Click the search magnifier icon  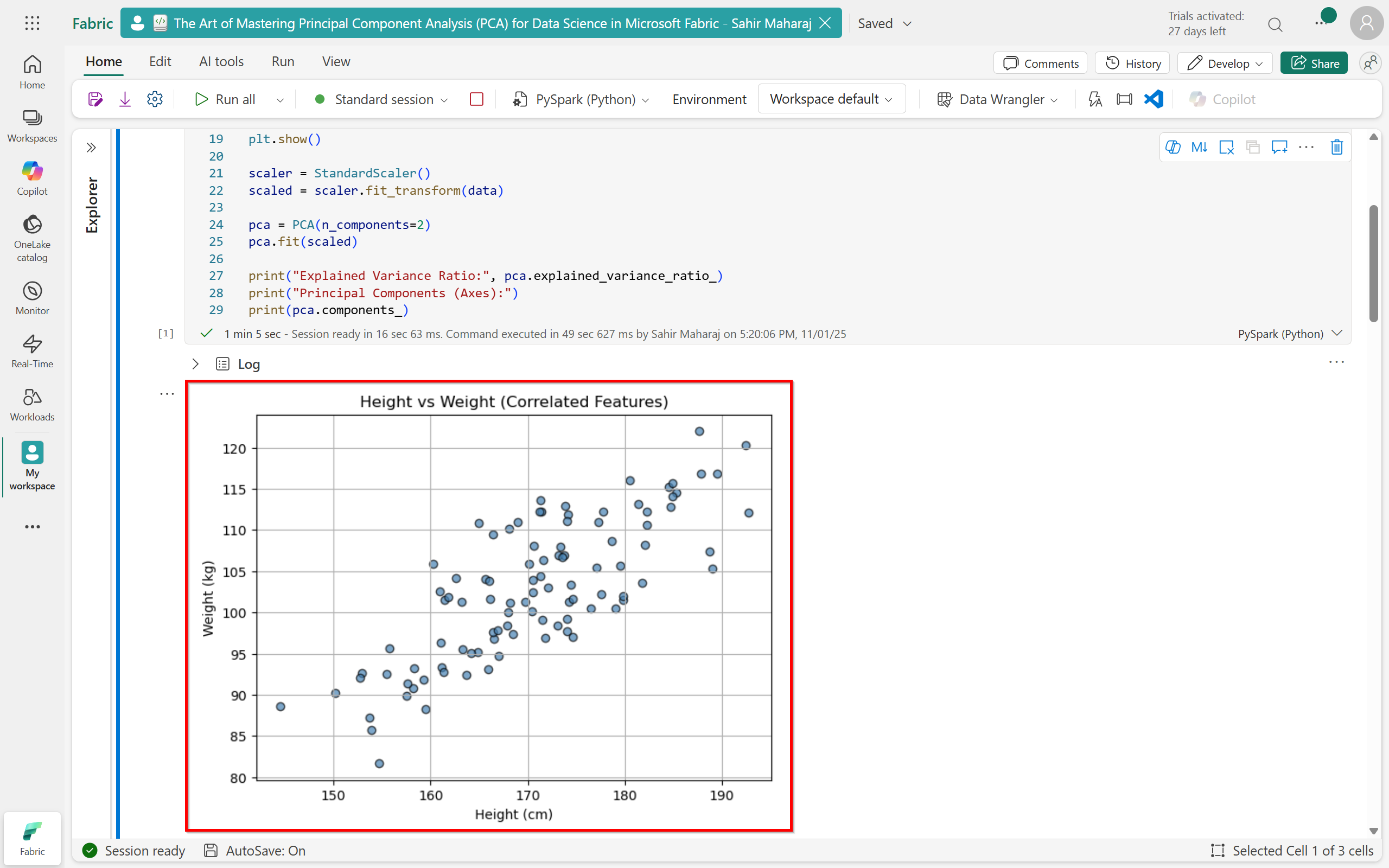[x=1275, y=24]
